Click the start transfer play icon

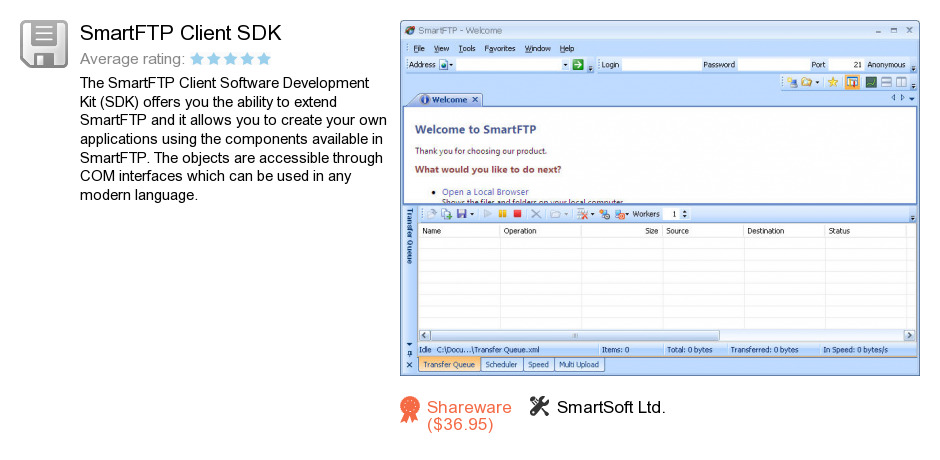488,214
